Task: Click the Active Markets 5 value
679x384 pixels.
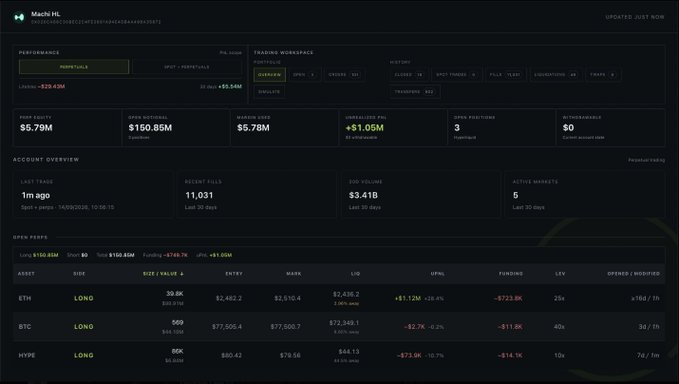Action: pyautogui.click(x=515, y=195)
